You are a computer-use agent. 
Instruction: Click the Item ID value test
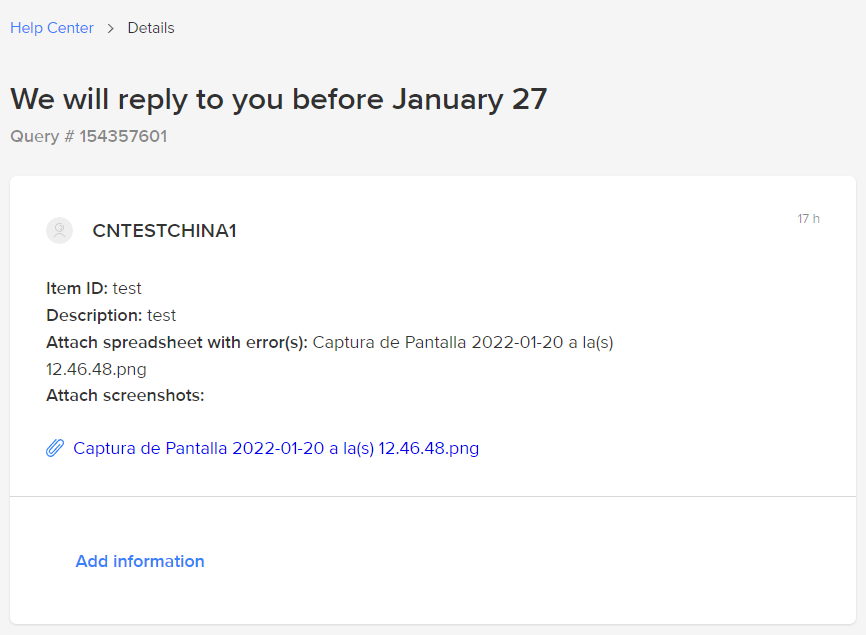coord(127,288)
